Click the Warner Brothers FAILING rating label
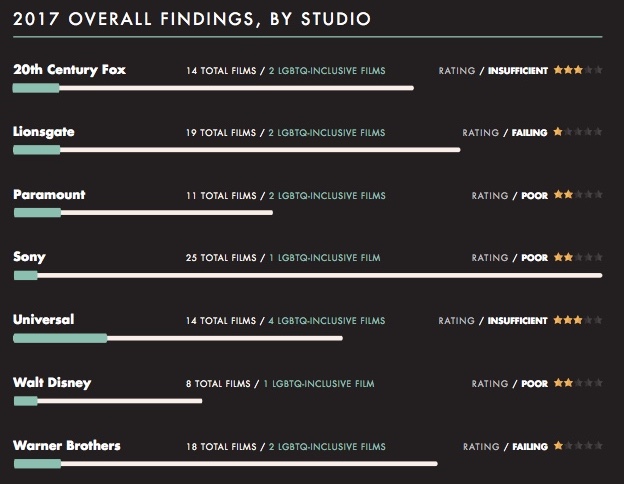Viewport: 624px width, 484px height. (530, 447)
